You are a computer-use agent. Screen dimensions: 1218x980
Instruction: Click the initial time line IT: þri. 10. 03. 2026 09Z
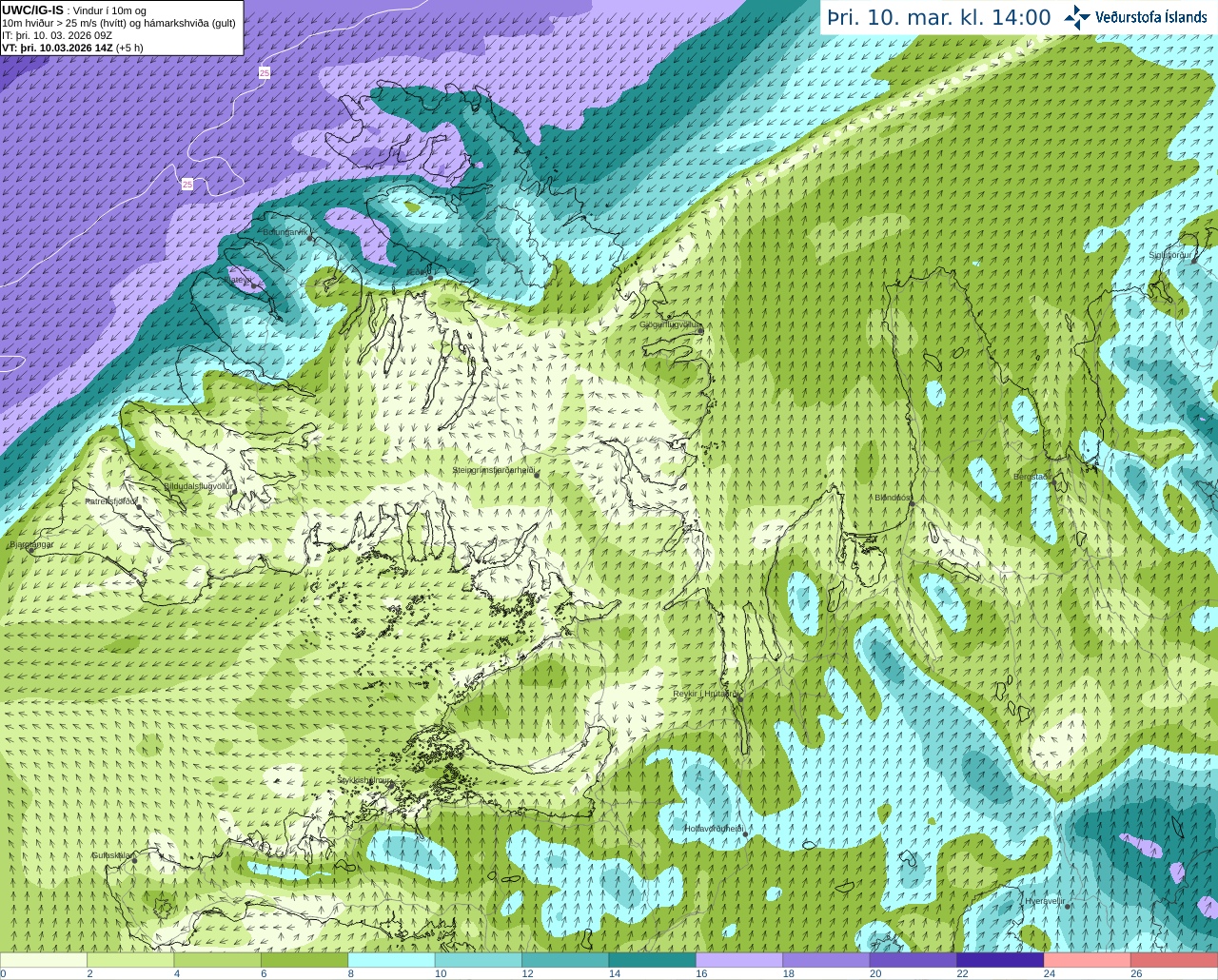pos(57,35)
